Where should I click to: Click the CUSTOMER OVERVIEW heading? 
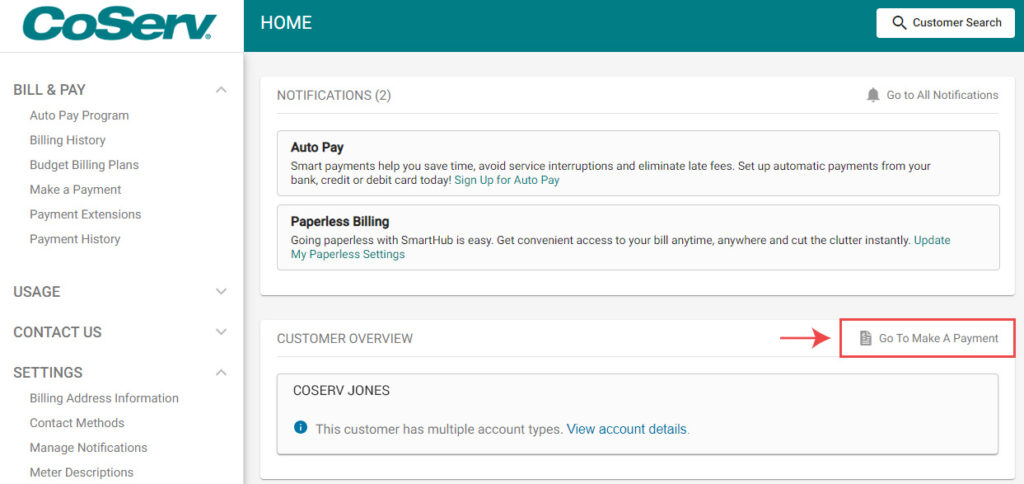345,338
